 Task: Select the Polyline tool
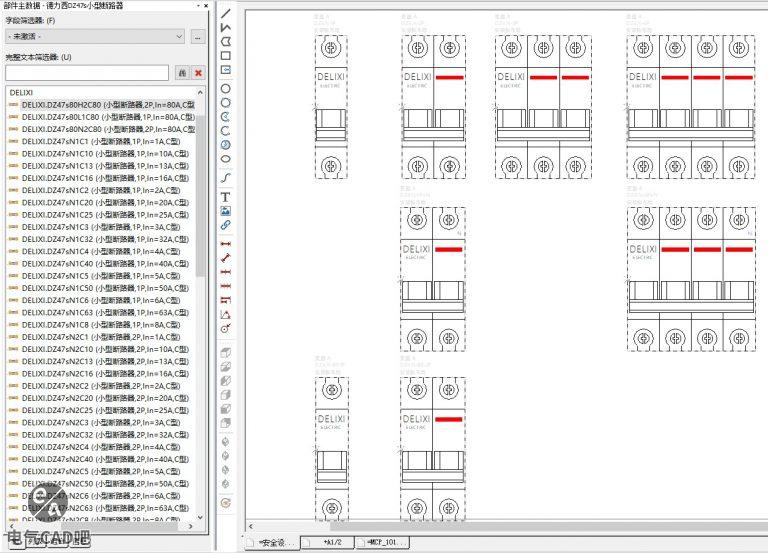click(x=226, y=28)
